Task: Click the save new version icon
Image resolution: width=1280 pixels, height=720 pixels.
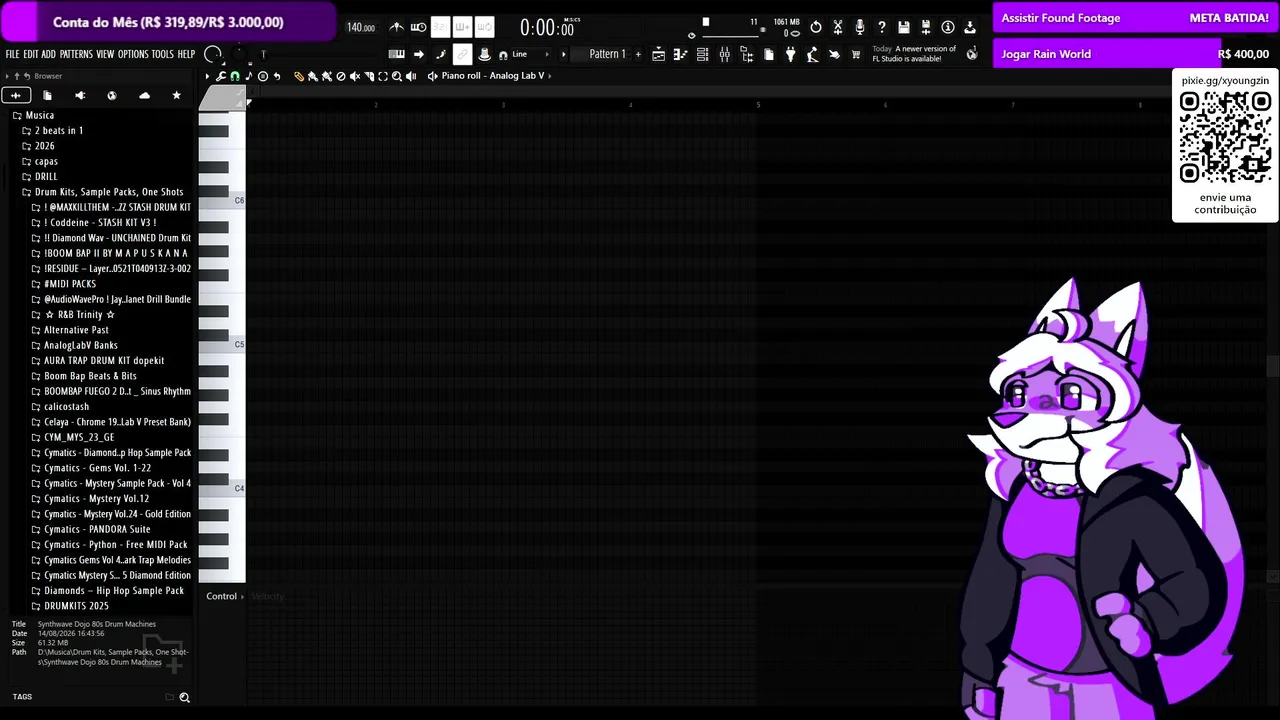Action: point(926,27)
